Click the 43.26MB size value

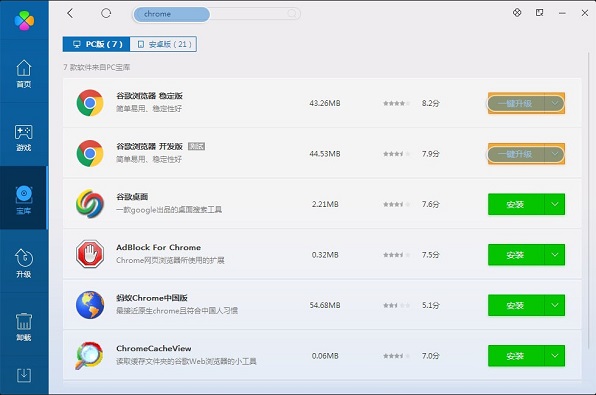(x=325, y=103)
